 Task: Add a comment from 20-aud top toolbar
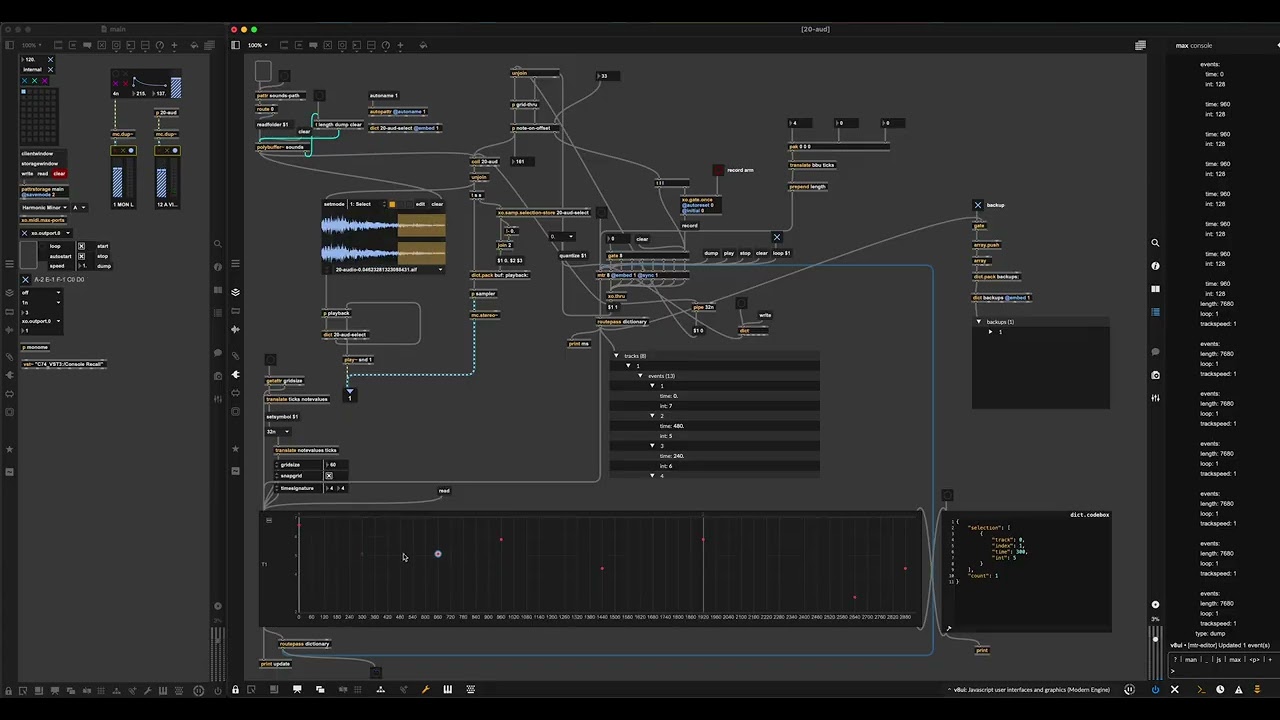(x=313, y=45)
